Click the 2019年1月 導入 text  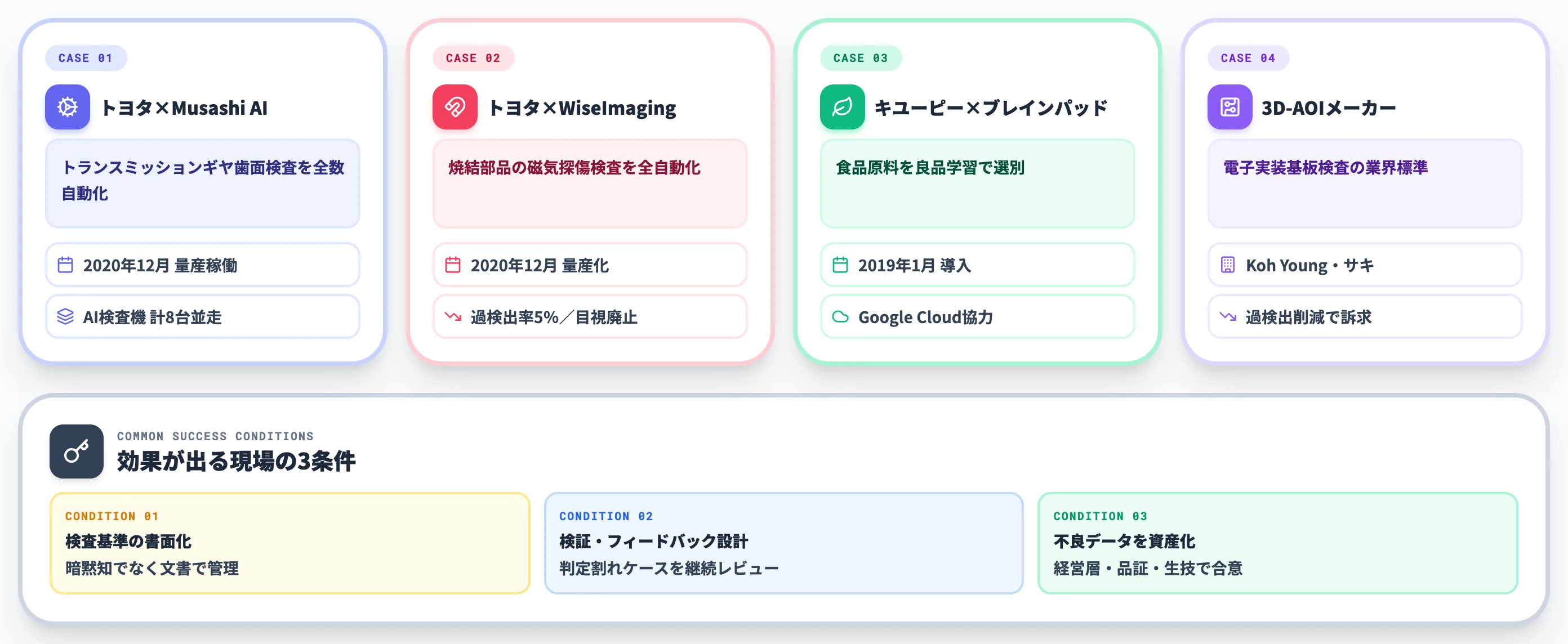(x=914, y=266)
